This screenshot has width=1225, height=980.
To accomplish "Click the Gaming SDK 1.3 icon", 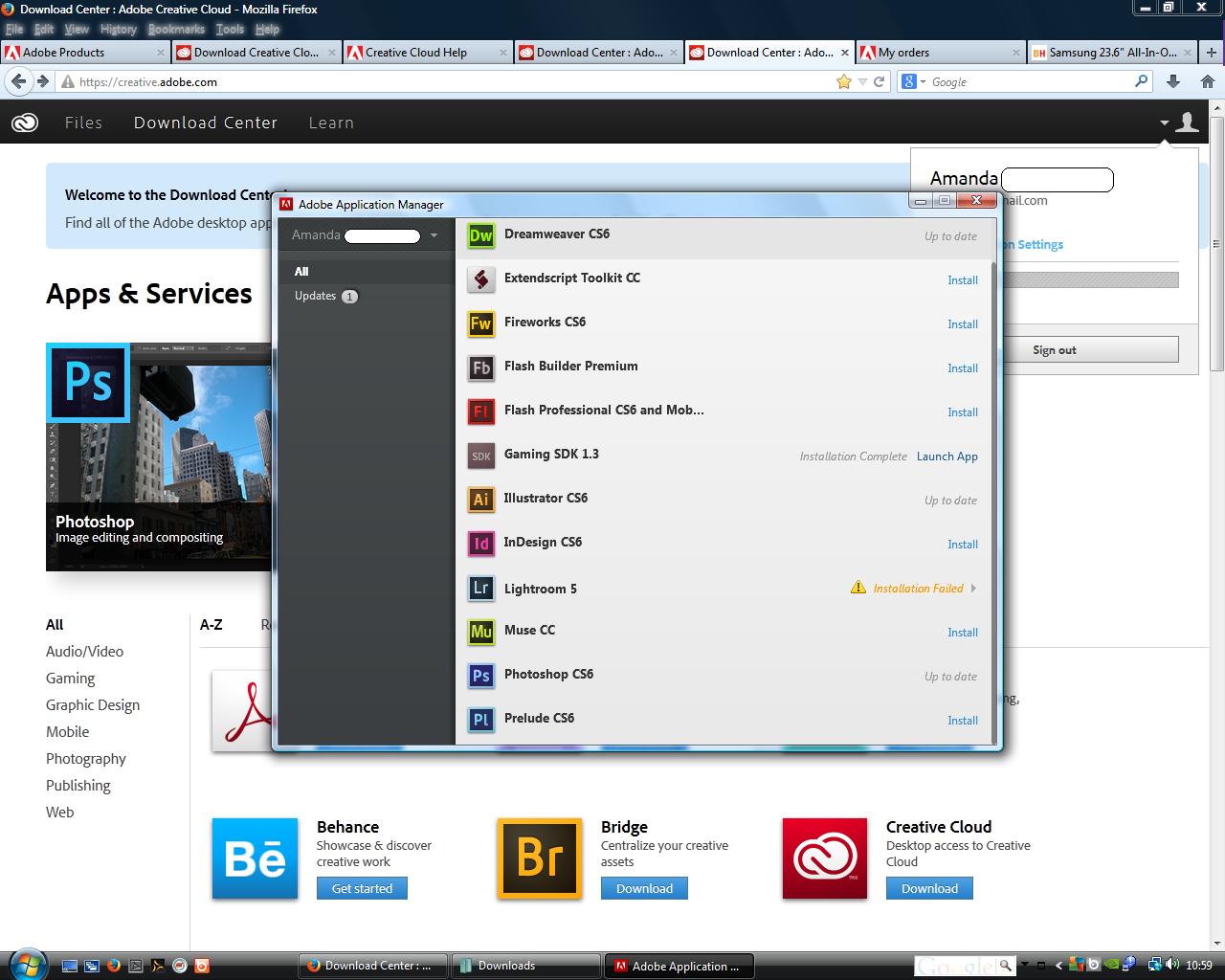I will tap(480, 456).
